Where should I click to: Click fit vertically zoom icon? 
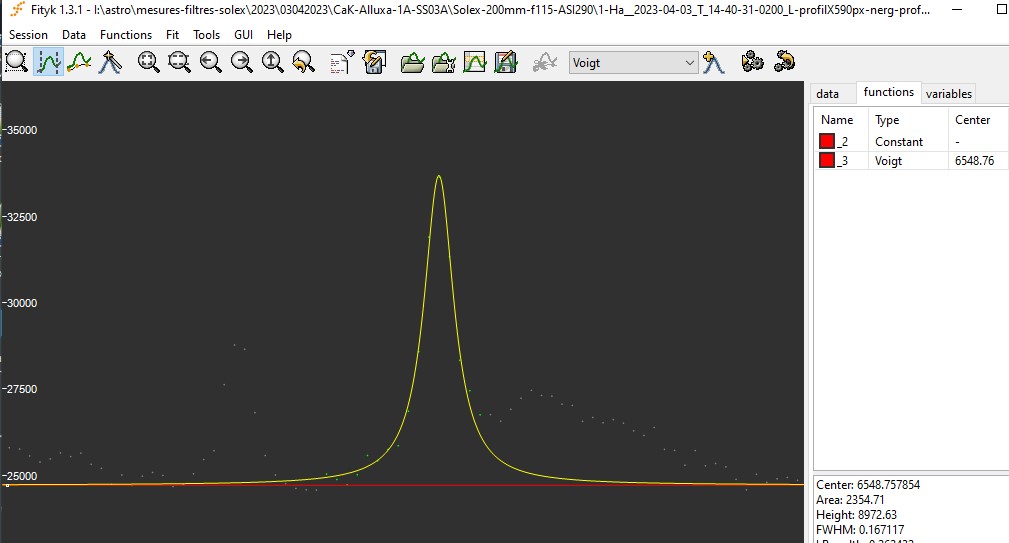coord(180,62)
